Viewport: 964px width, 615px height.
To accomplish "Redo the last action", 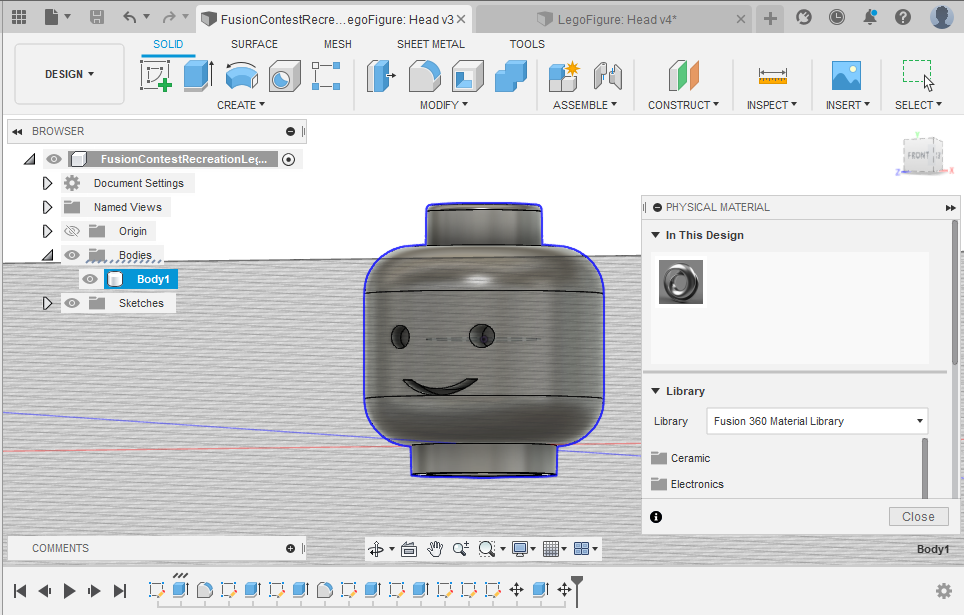I will click(169, 17).
